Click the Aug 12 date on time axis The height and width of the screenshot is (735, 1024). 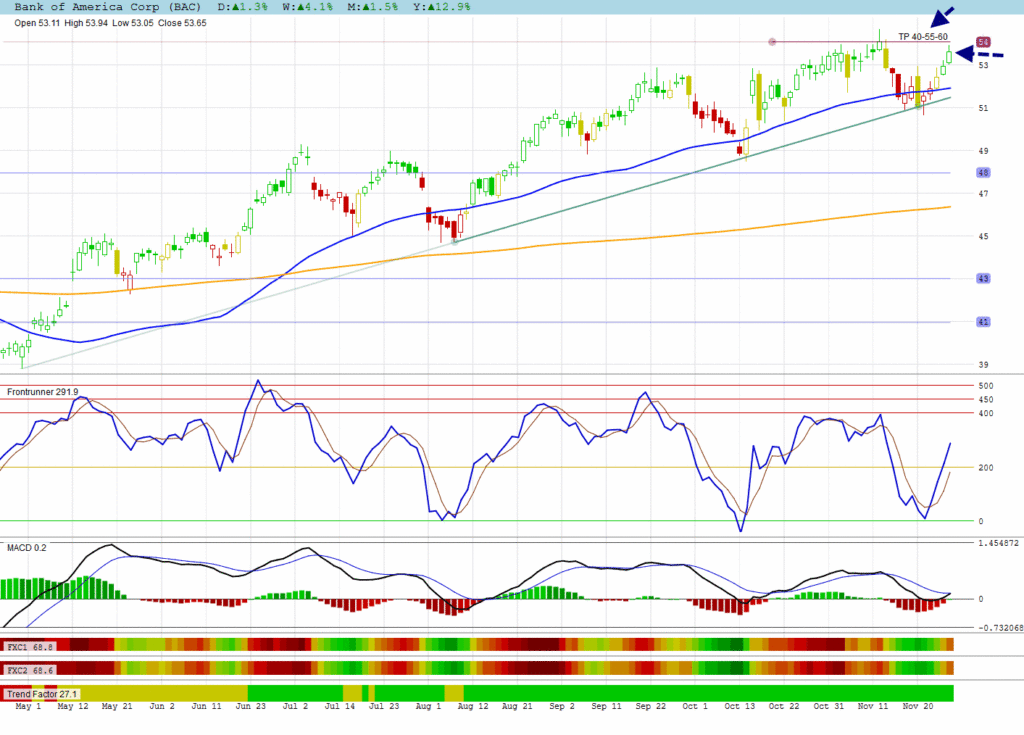(x=465, y=706)
